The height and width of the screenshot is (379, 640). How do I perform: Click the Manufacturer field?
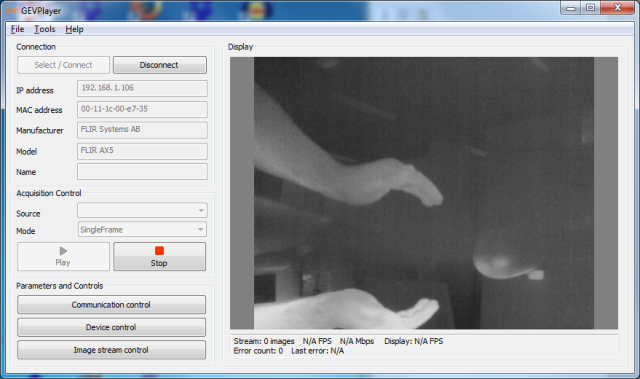pyautogui.click(x=142, y=130)
